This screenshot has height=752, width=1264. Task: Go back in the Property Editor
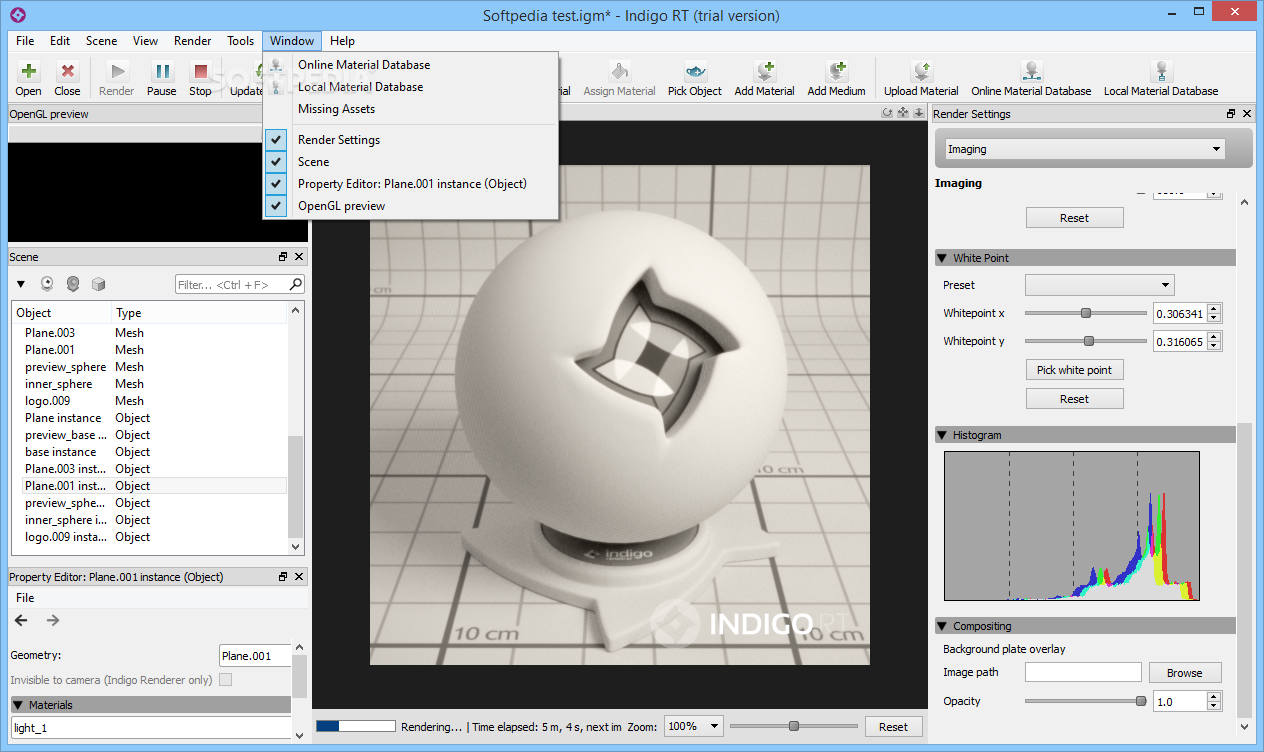pyautogui.click(x=21, y=621)
